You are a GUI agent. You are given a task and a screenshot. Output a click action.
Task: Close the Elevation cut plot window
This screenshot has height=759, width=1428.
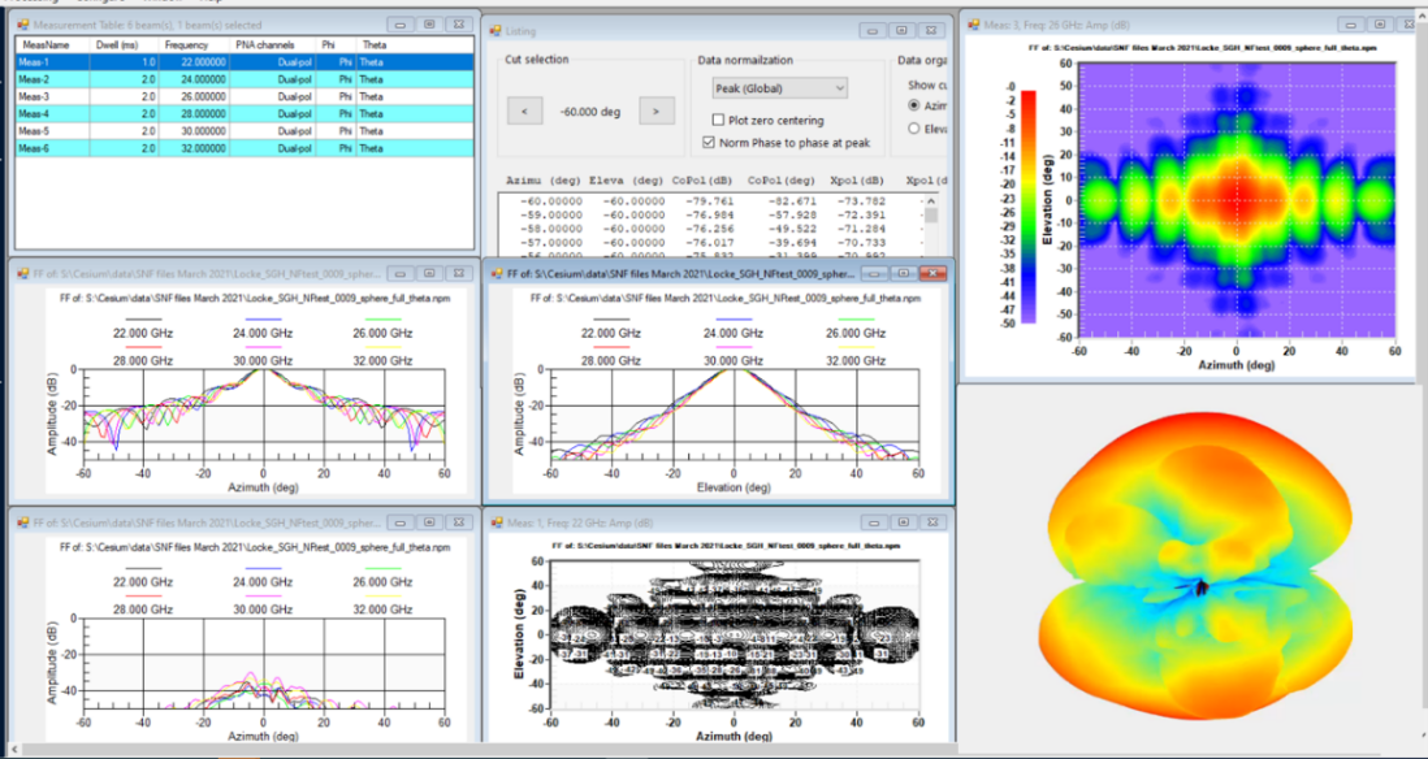tap(933, 273)
